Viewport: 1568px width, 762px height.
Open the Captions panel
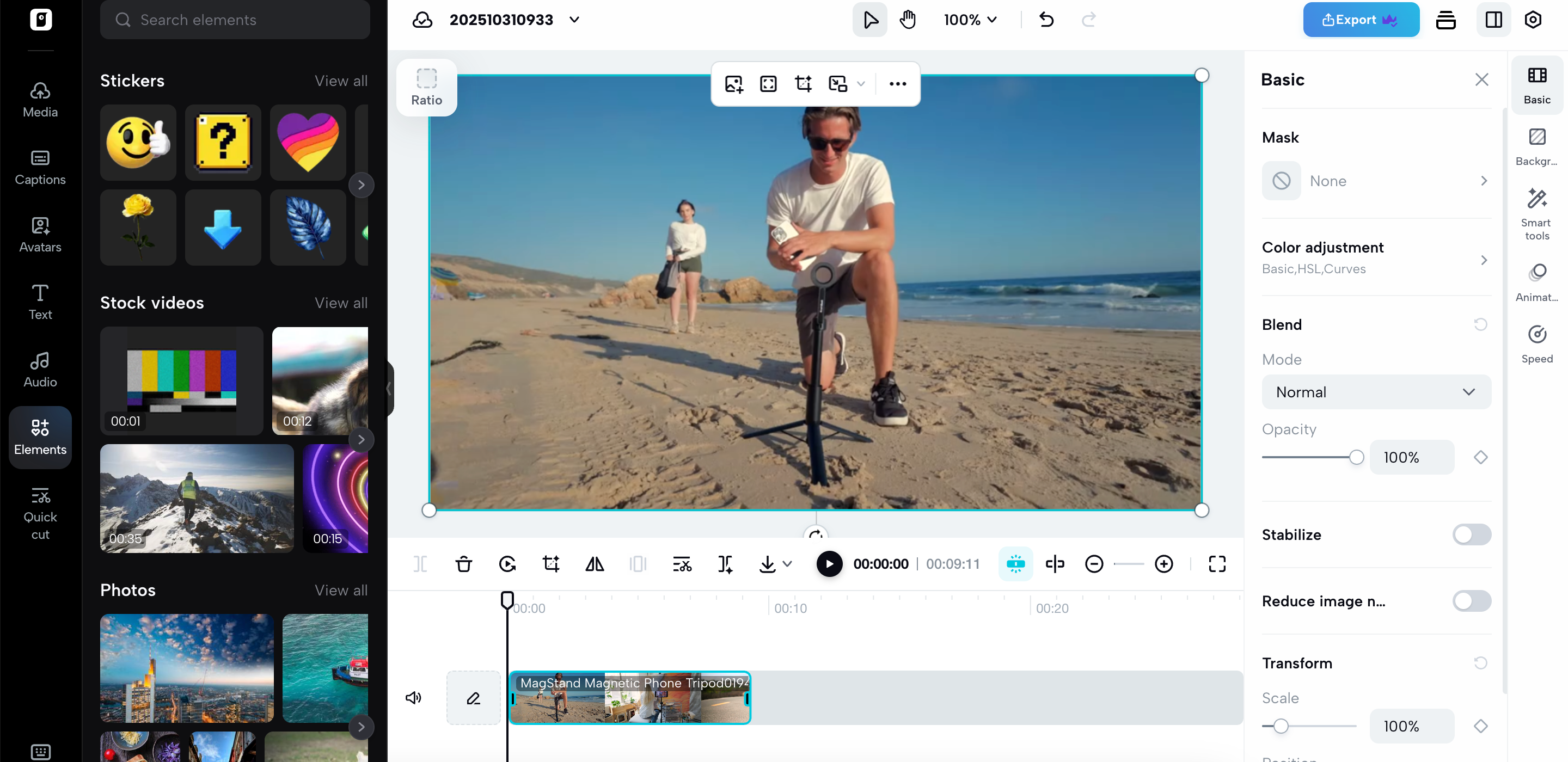(40, 168)
